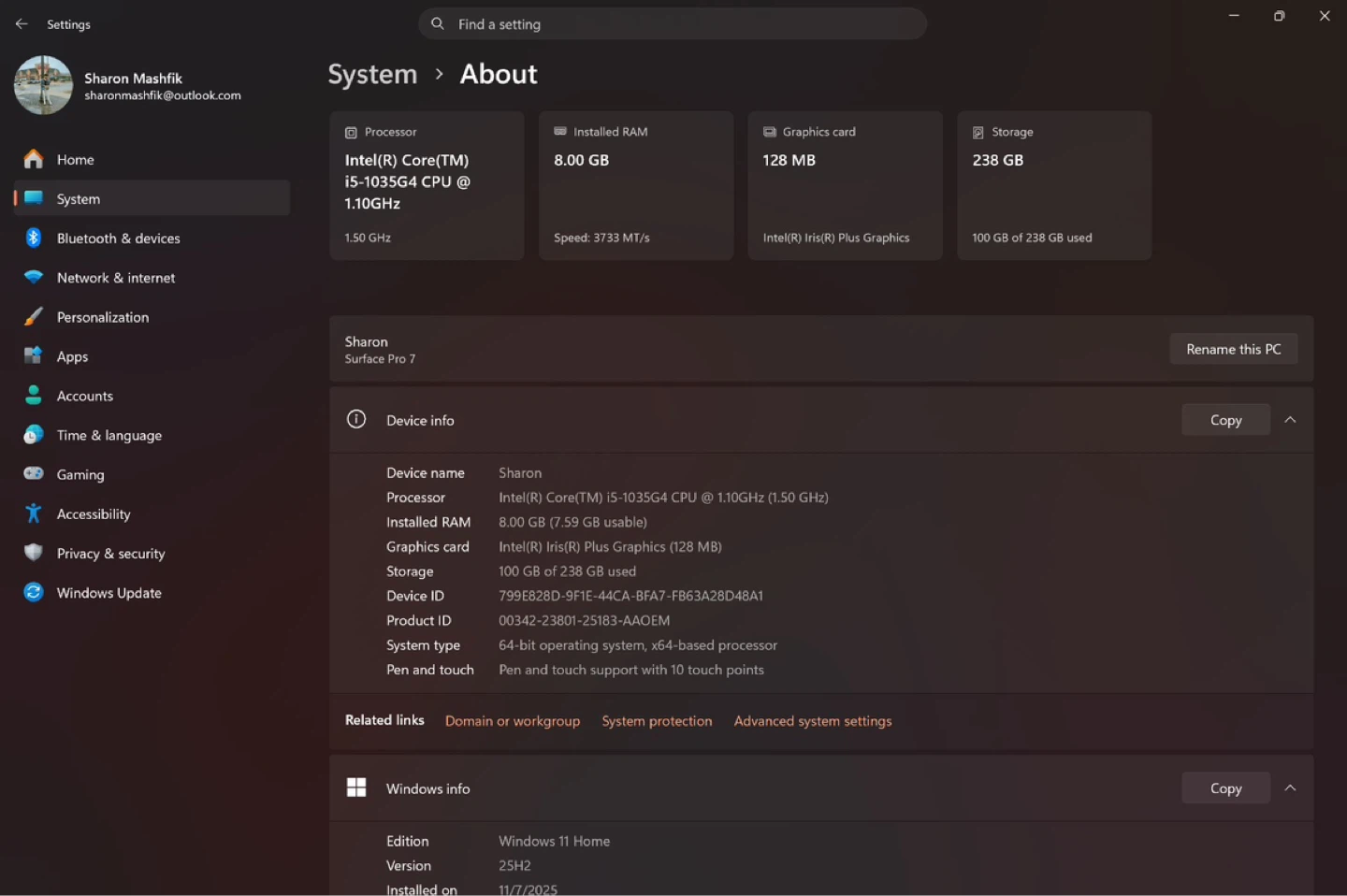Open Windows Update refresh icon
1347x896 pixels.
click(x=34, y=592)
